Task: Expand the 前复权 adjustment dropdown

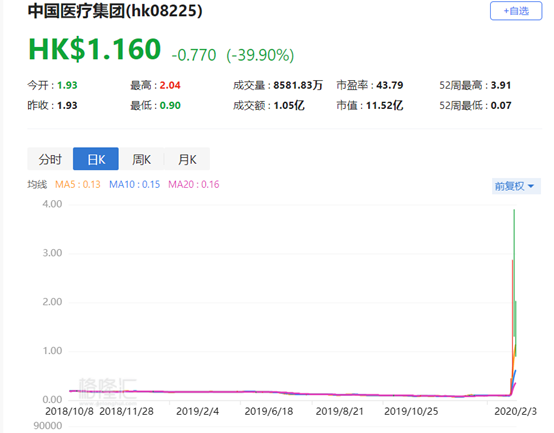Action: point(516,186)
